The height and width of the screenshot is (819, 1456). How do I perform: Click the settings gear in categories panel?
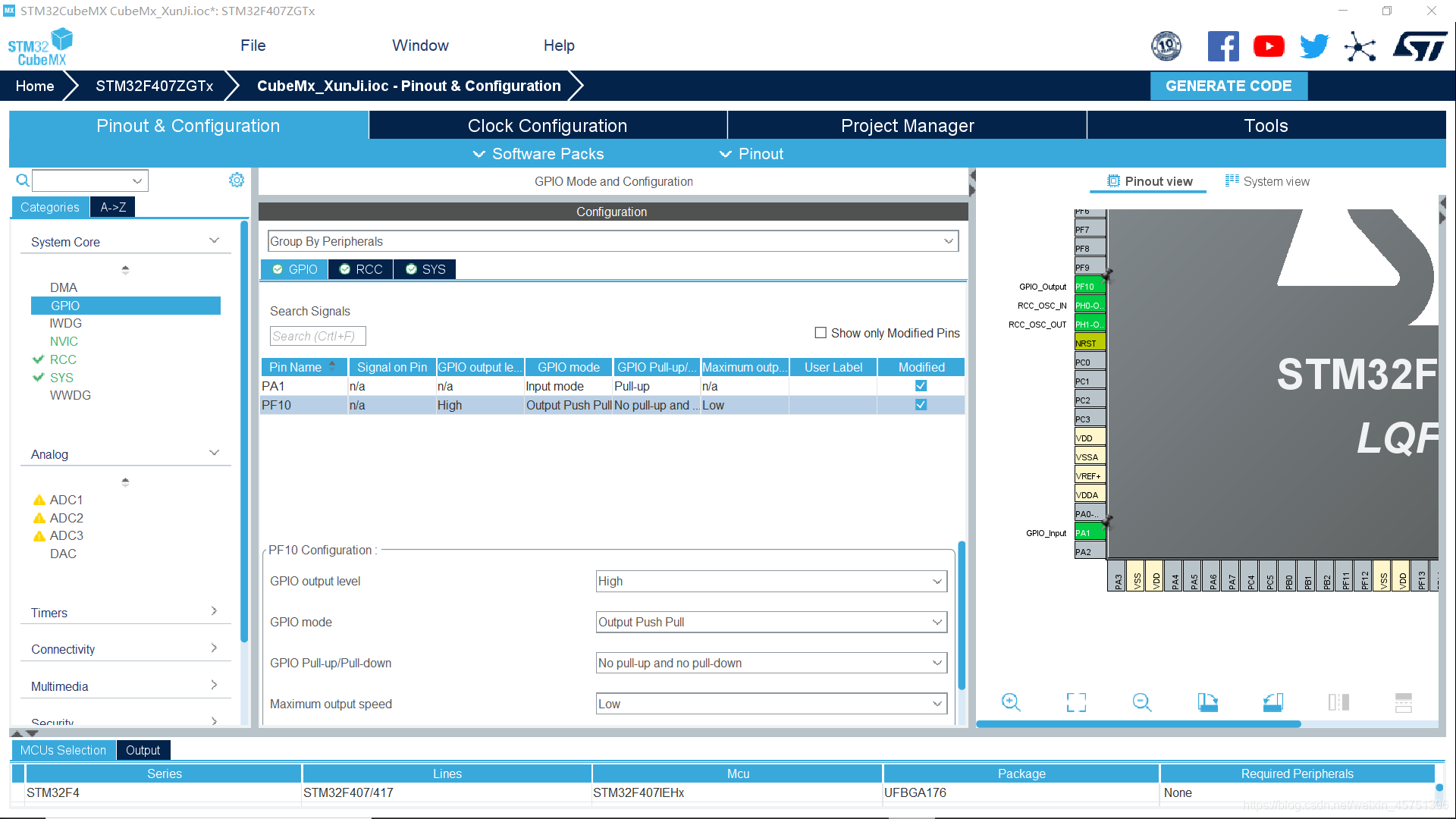pos(237,180)
